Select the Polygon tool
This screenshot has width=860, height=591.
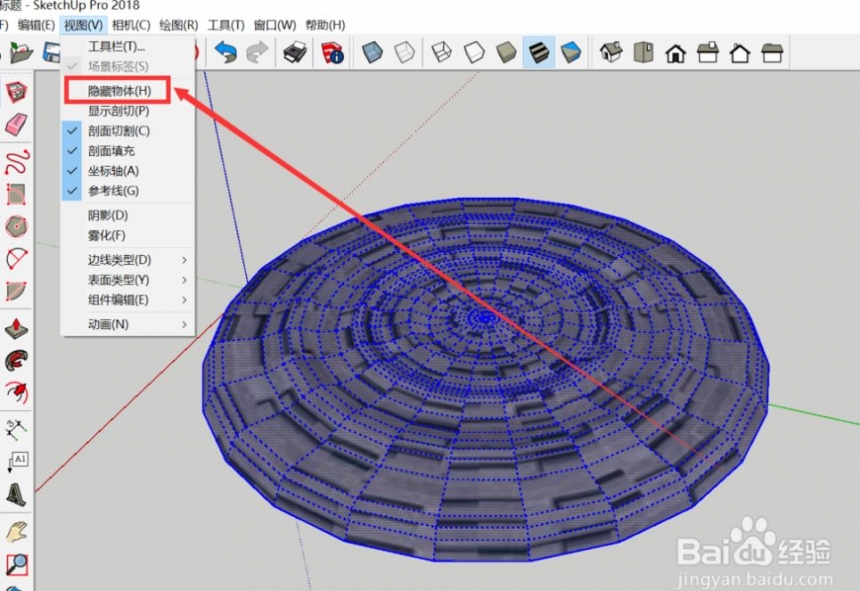point(16,226)
